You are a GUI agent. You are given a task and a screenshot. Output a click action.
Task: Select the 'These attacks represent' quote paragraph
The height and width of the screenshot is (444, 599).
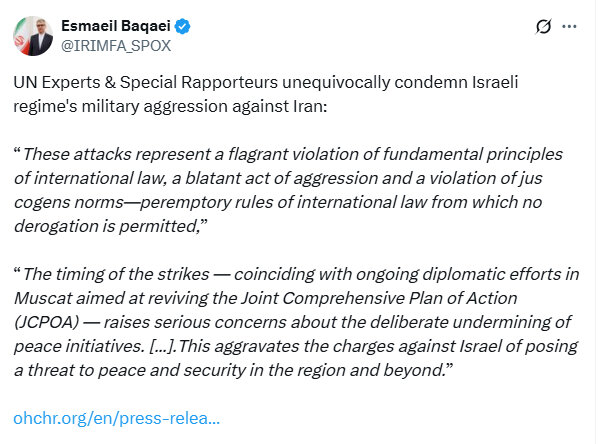coord(288,190)
